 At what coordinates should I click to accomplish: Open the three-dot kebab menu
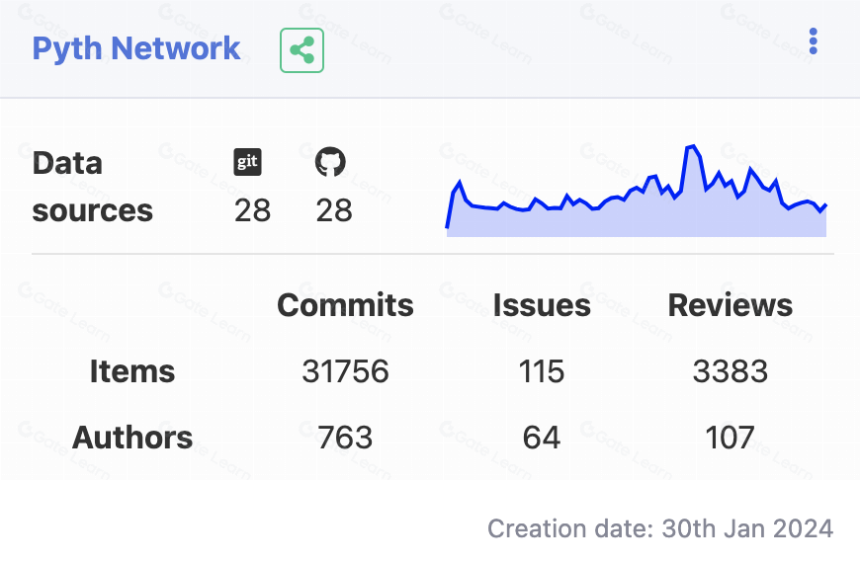click(x=813, y=41)
